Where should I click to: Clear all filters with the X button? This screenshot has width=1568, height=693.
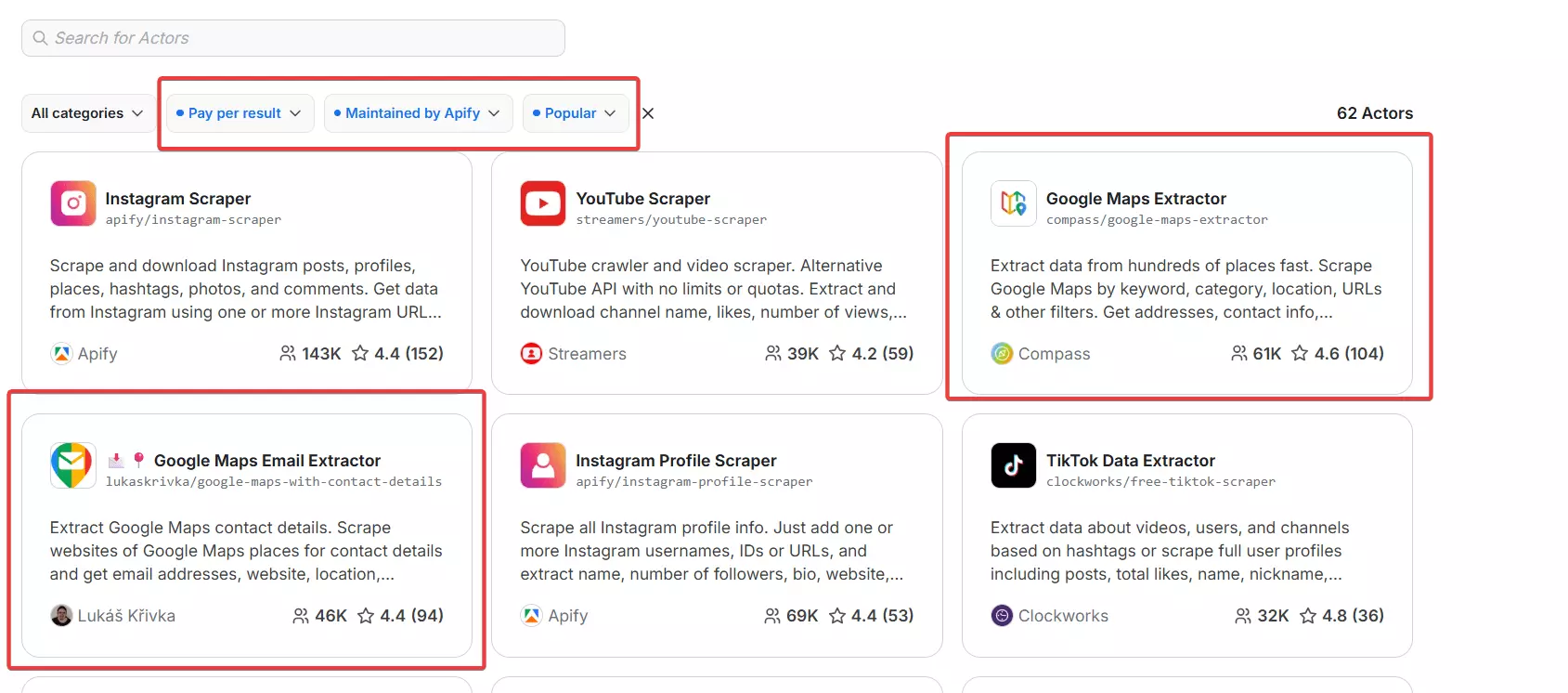(648, 113)
